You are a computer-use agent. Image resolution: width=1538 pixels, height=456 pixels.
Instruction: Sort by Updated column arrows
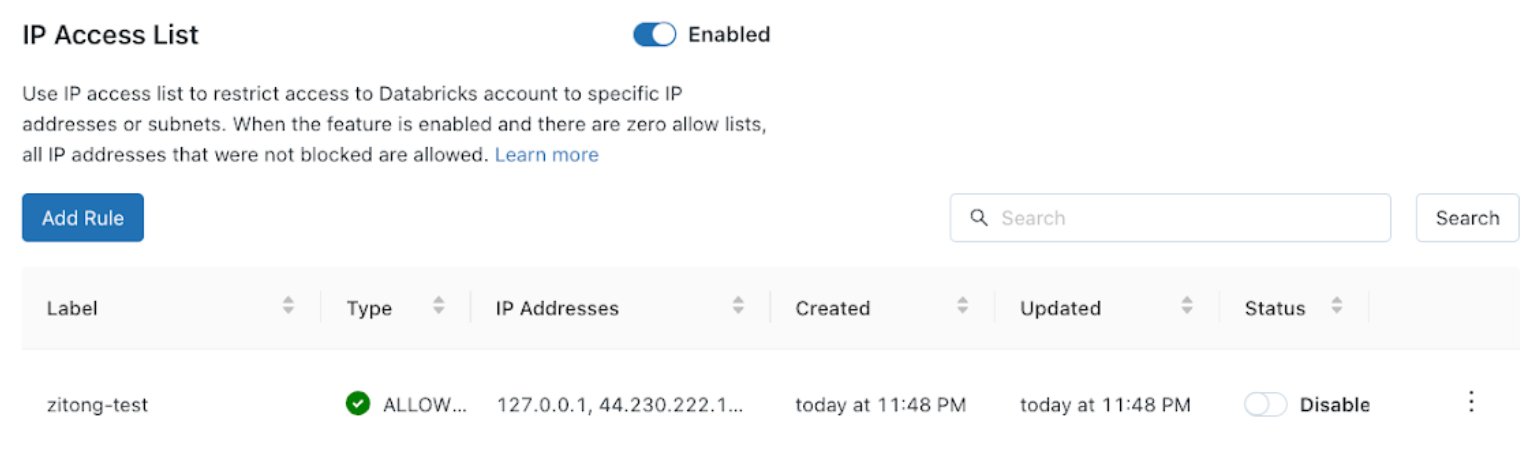(x=1187, y=307)
